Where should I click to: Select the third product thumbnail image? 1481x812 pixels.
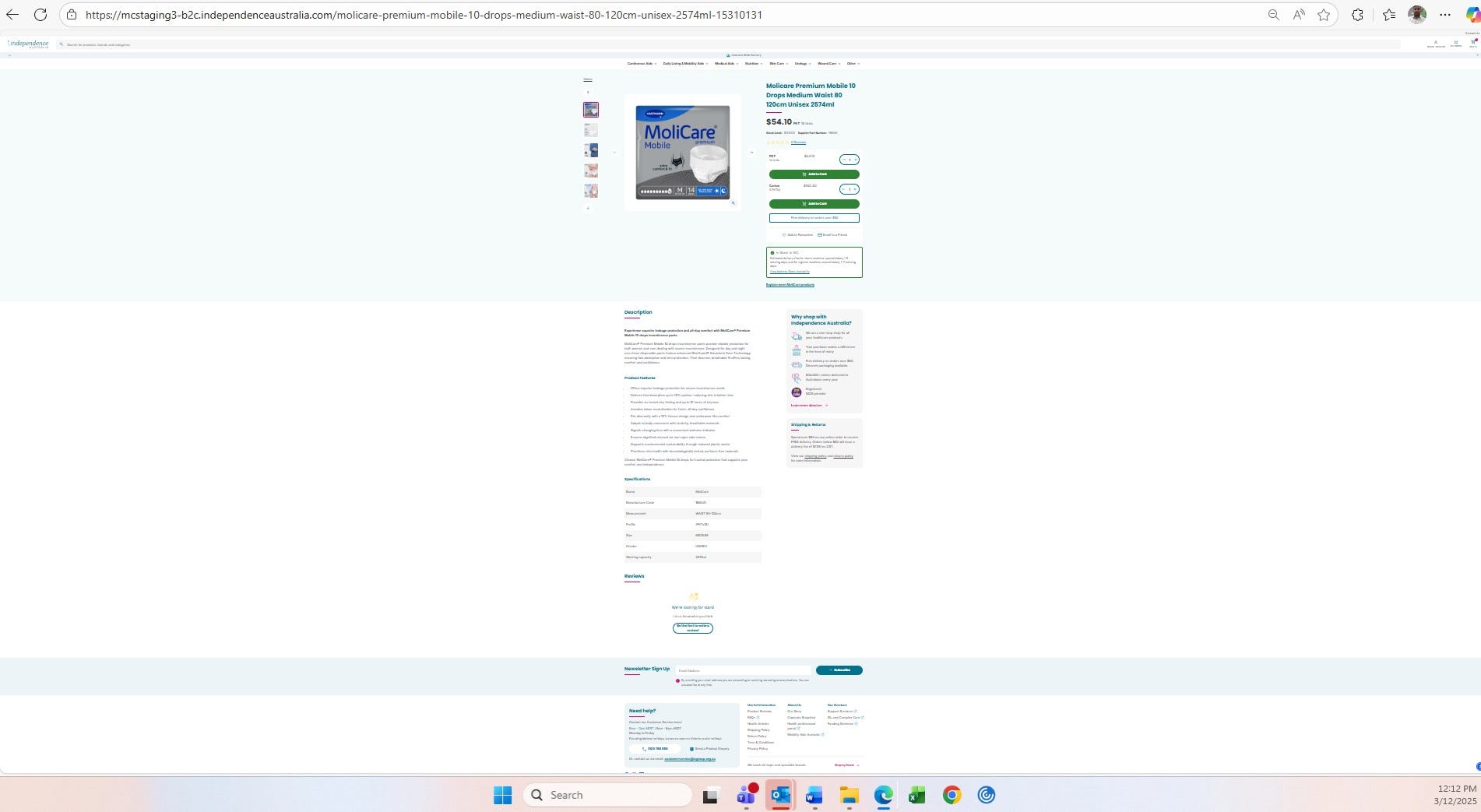coord(591,150)
